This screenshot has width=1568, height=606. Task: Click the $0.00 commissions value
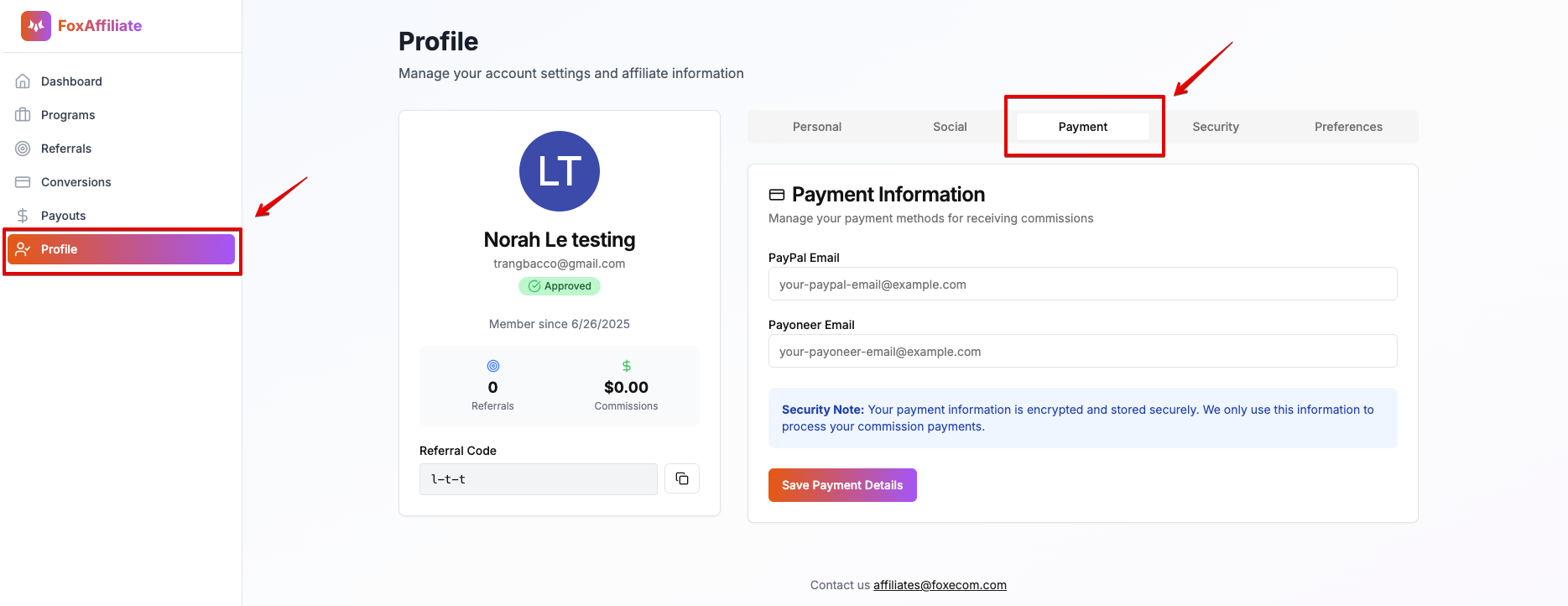tap(626, 387)
